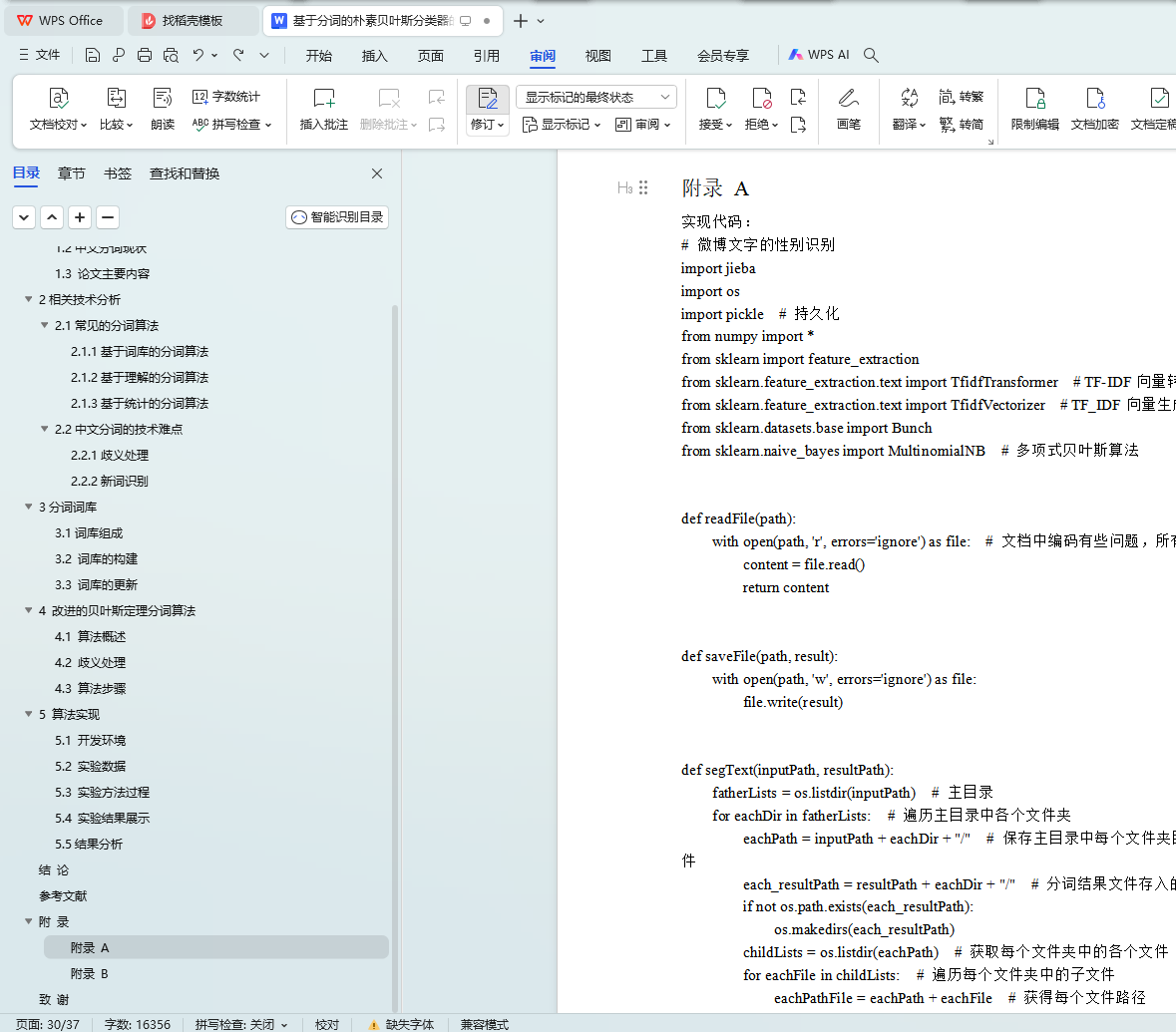Convert Simplified to Traditional (简转繁)
The width and height of the screenshot is (1176, 1032).
click(x=961, y=97)
